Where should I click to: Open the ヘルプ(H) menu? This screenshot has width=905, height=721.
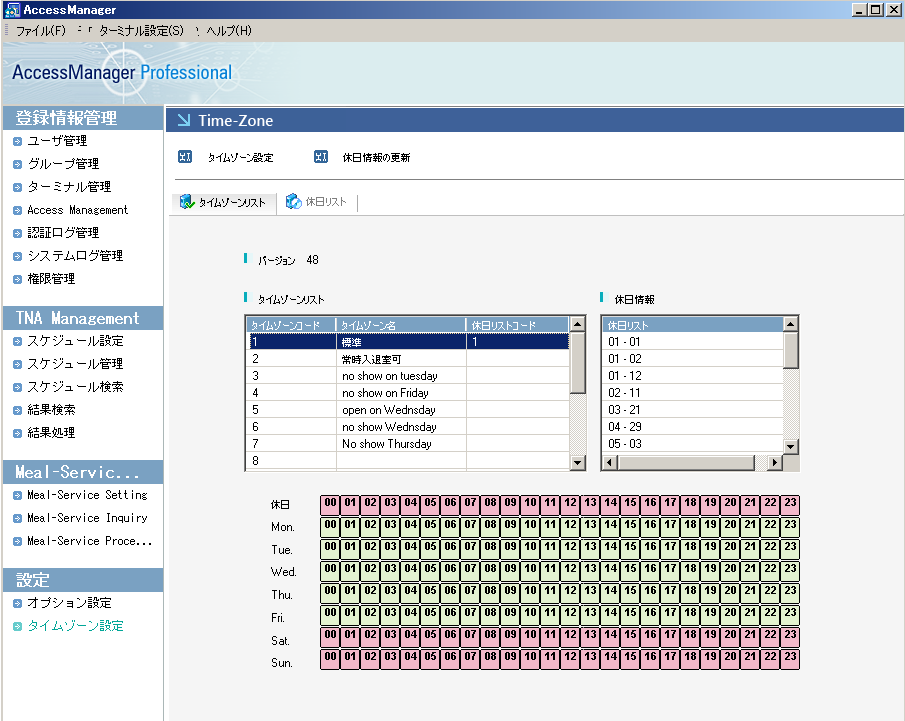[229, 31]
